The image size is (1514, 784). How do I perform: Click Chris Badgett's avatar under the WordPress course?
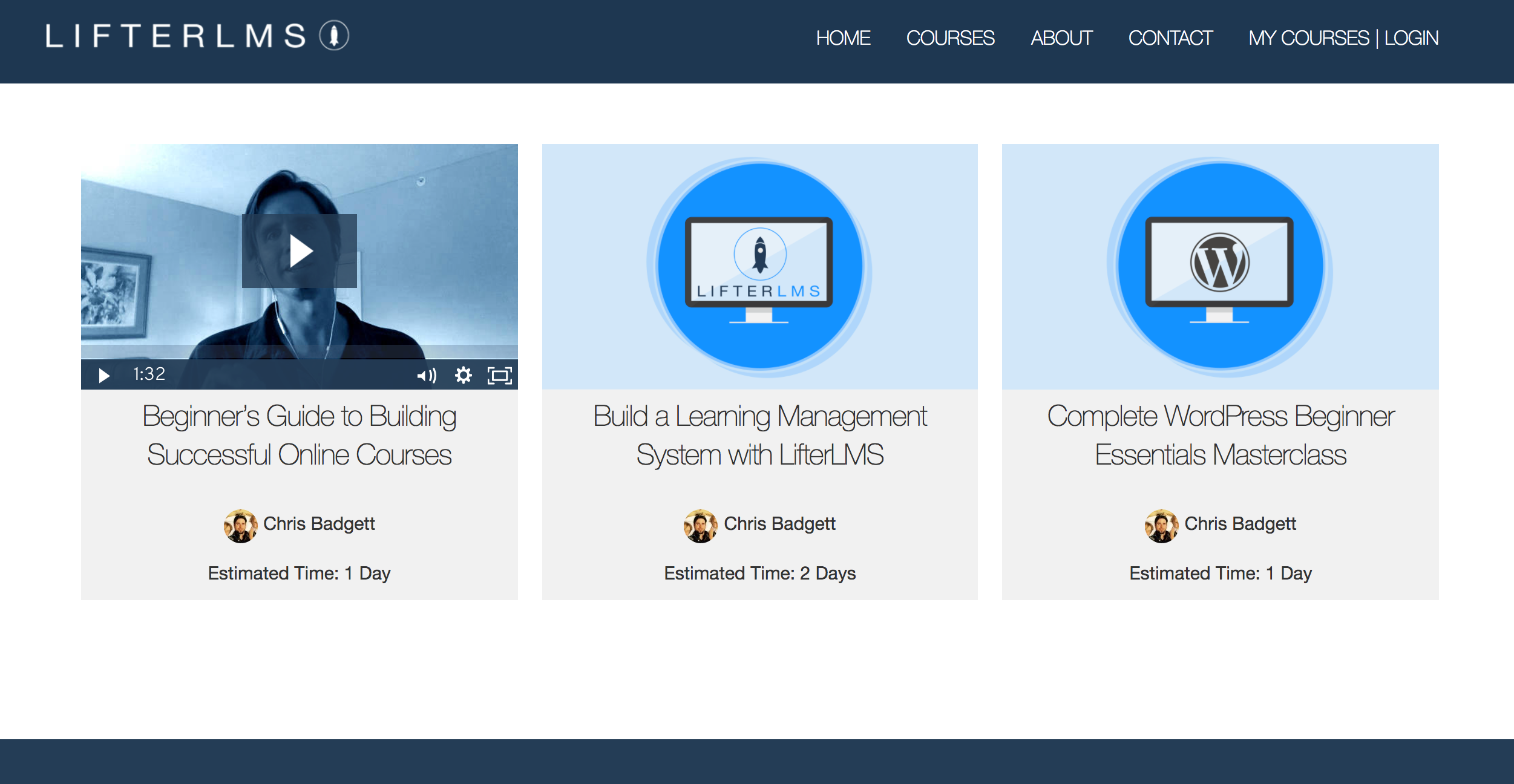[1161, 524]
